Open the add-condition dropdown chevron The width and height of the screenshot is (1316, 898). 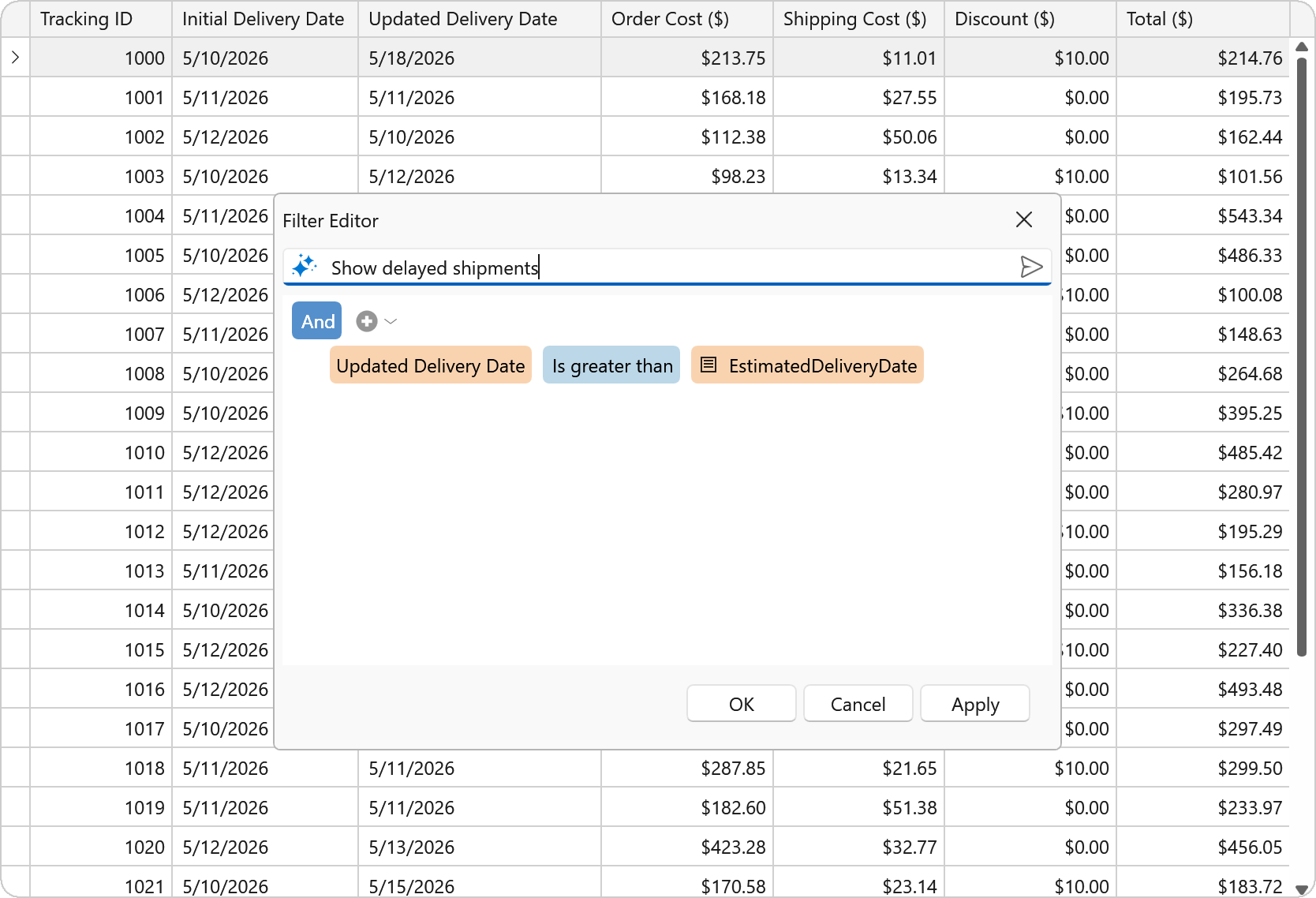pyautogui.click(x=391, y=321)
